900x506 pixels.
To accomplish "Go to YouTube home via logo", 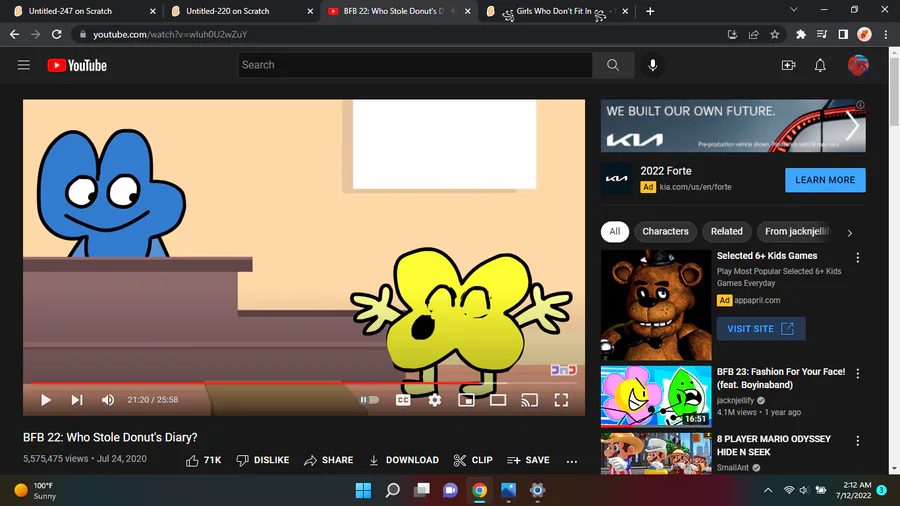I will click(x=77, y=65).
